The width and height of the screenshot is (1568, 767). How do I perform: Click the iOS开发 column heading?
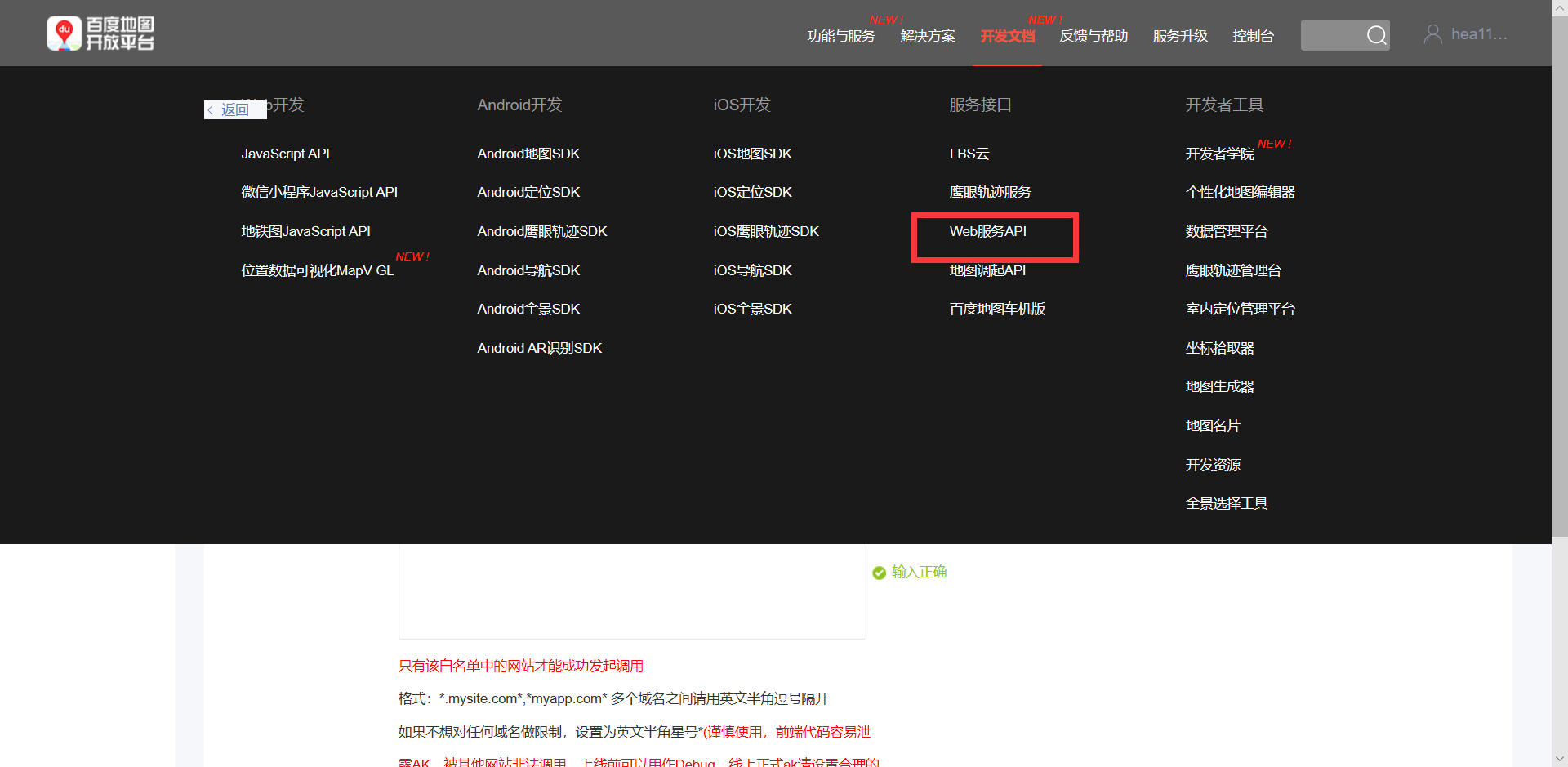pyautogui.click(x=742, y=105)
